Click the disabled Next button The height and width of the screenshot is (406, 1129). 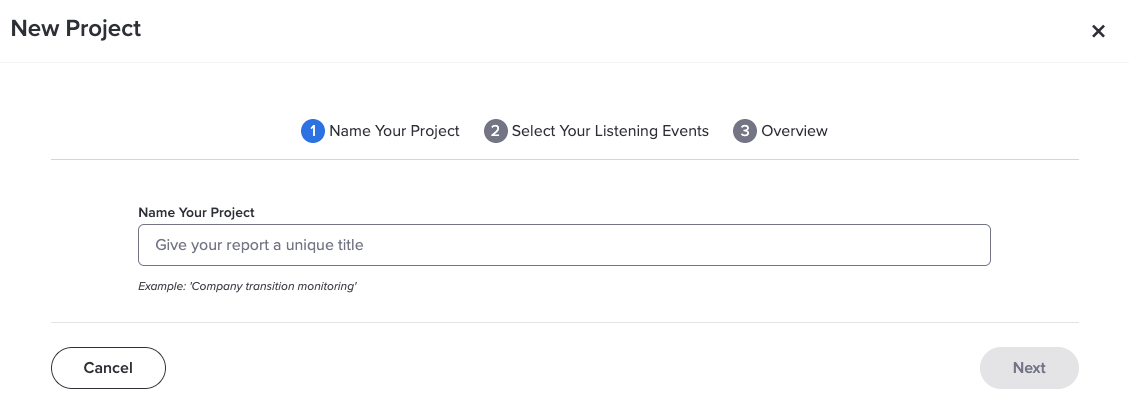tap(1029, 368)
